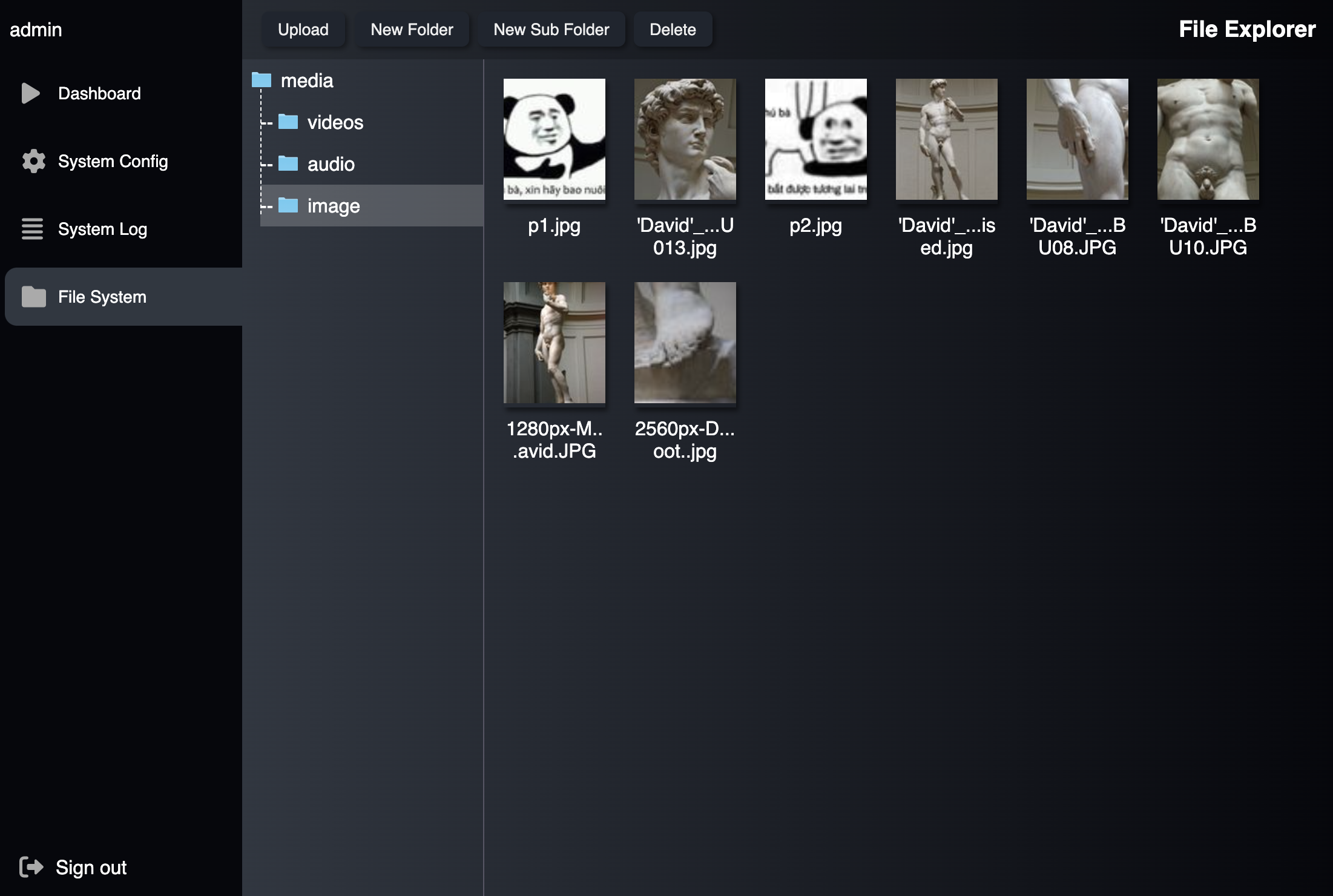Click the File System folder icon
Image resolution: width=1333 pixels, height=896 pixels.
pos(33,297)
